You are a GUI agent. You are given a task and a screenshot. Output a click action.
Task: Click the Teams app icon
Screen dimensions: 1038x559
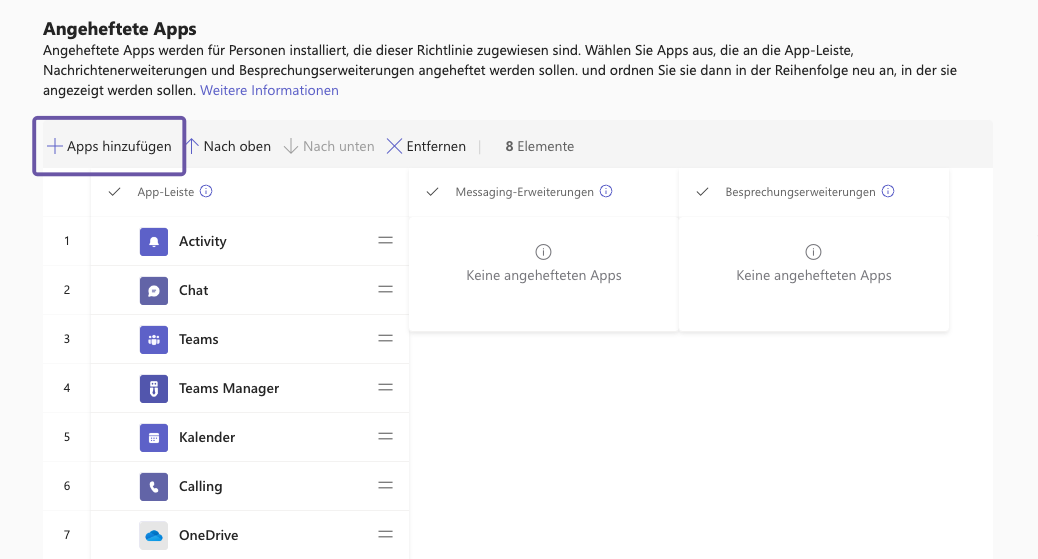pos(154,339)
